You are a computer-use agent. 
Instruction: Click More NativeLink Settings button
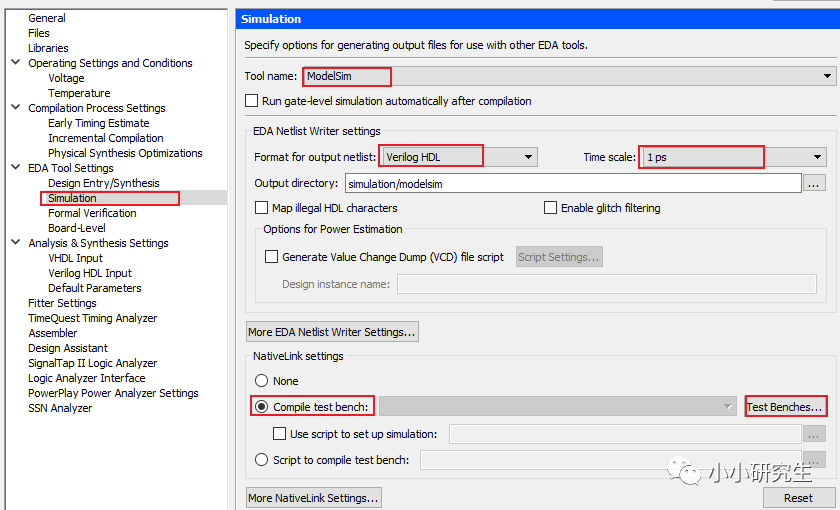pos(313,497)
